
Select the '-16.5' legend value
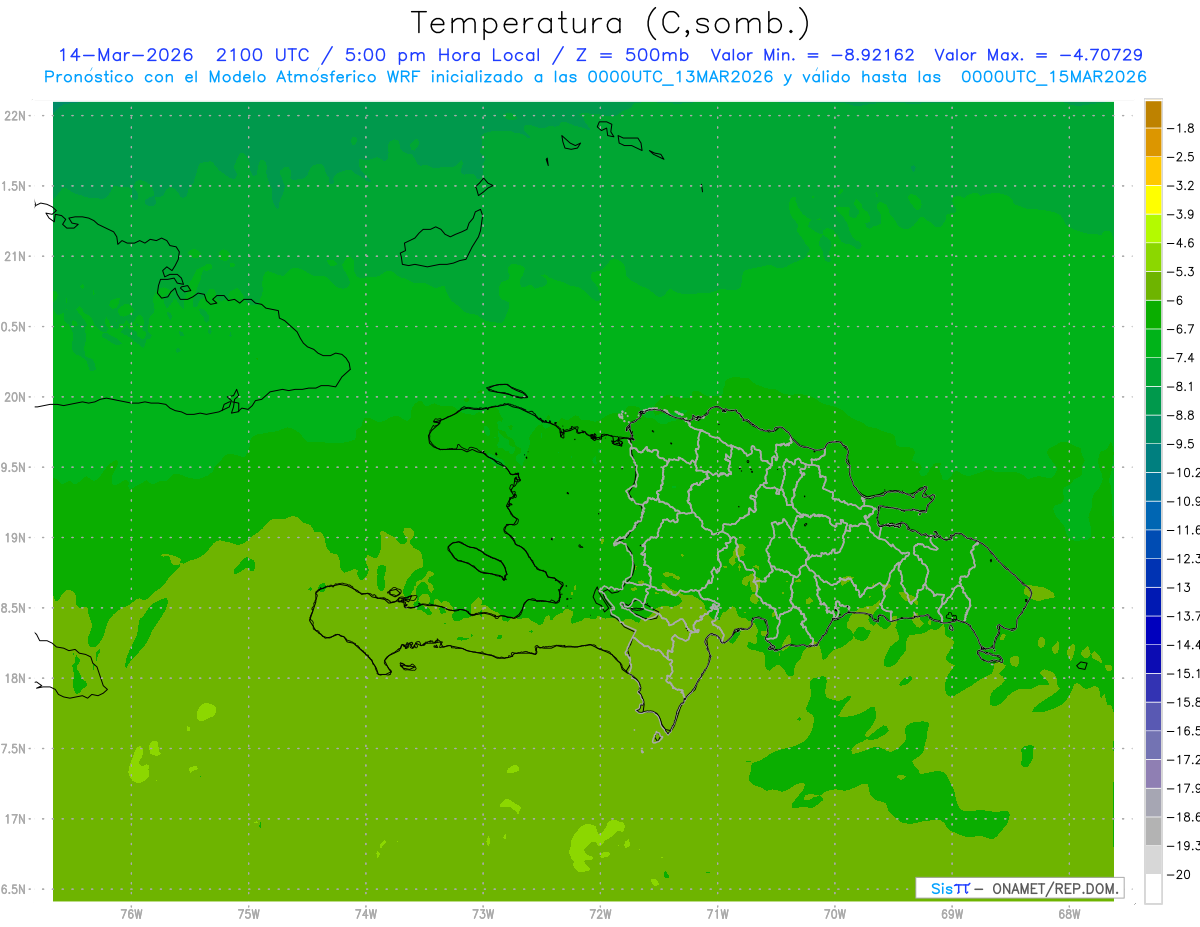(1184, 731)
